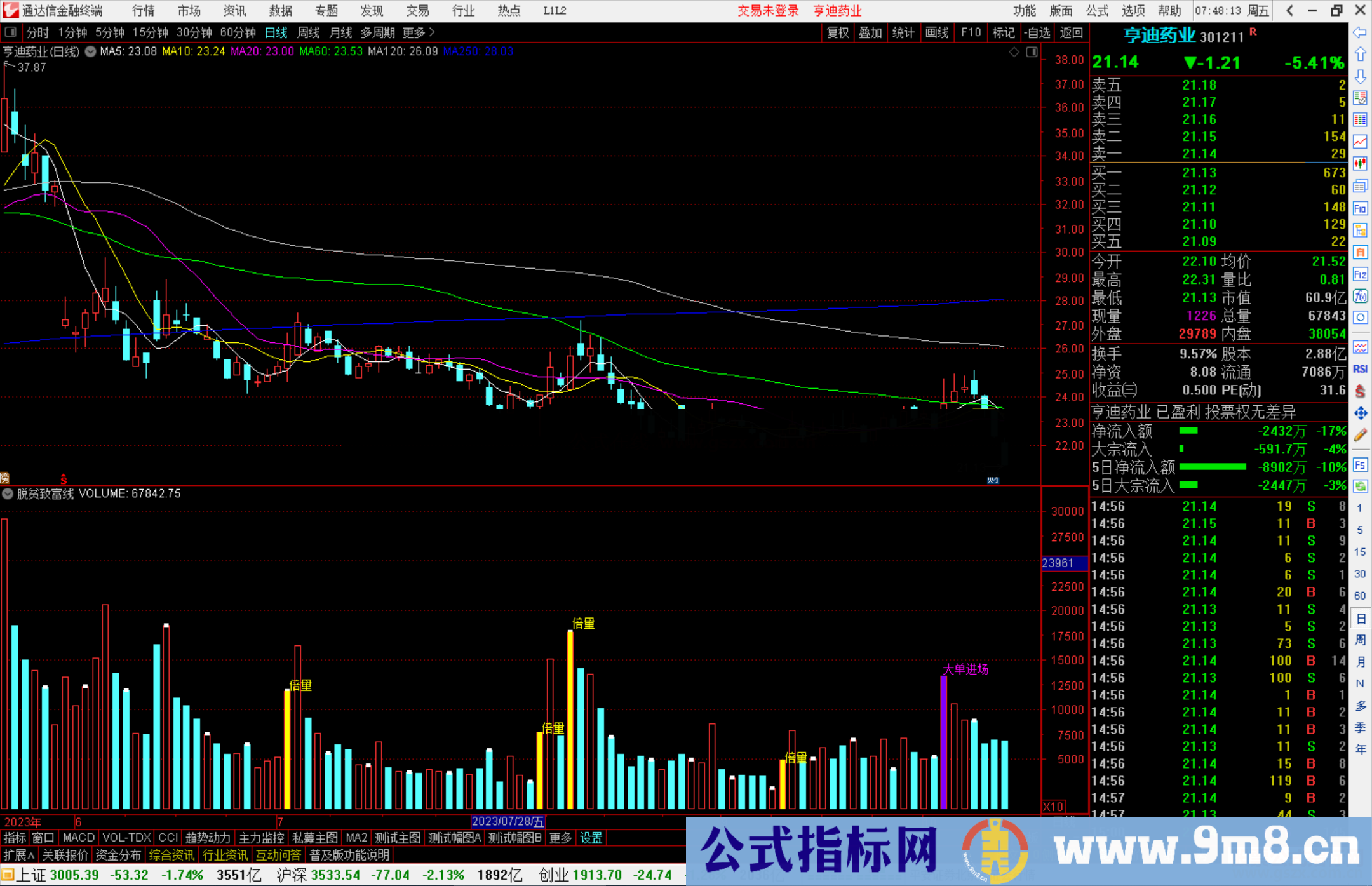Click the 2023/07/28 date marker on timeline
This screenshot has height=886, width=1372.
point(508,821)
